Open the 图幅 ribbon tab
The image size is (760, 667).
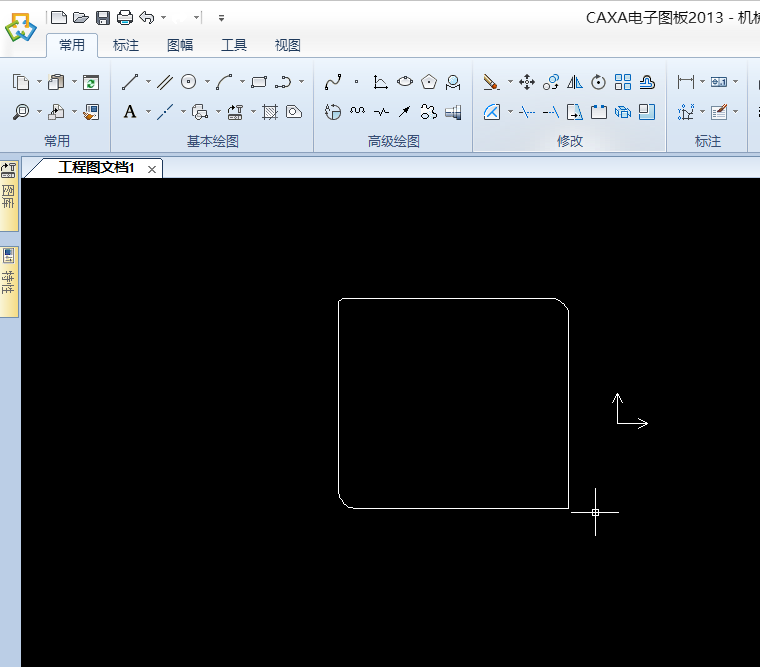point(180,45)
